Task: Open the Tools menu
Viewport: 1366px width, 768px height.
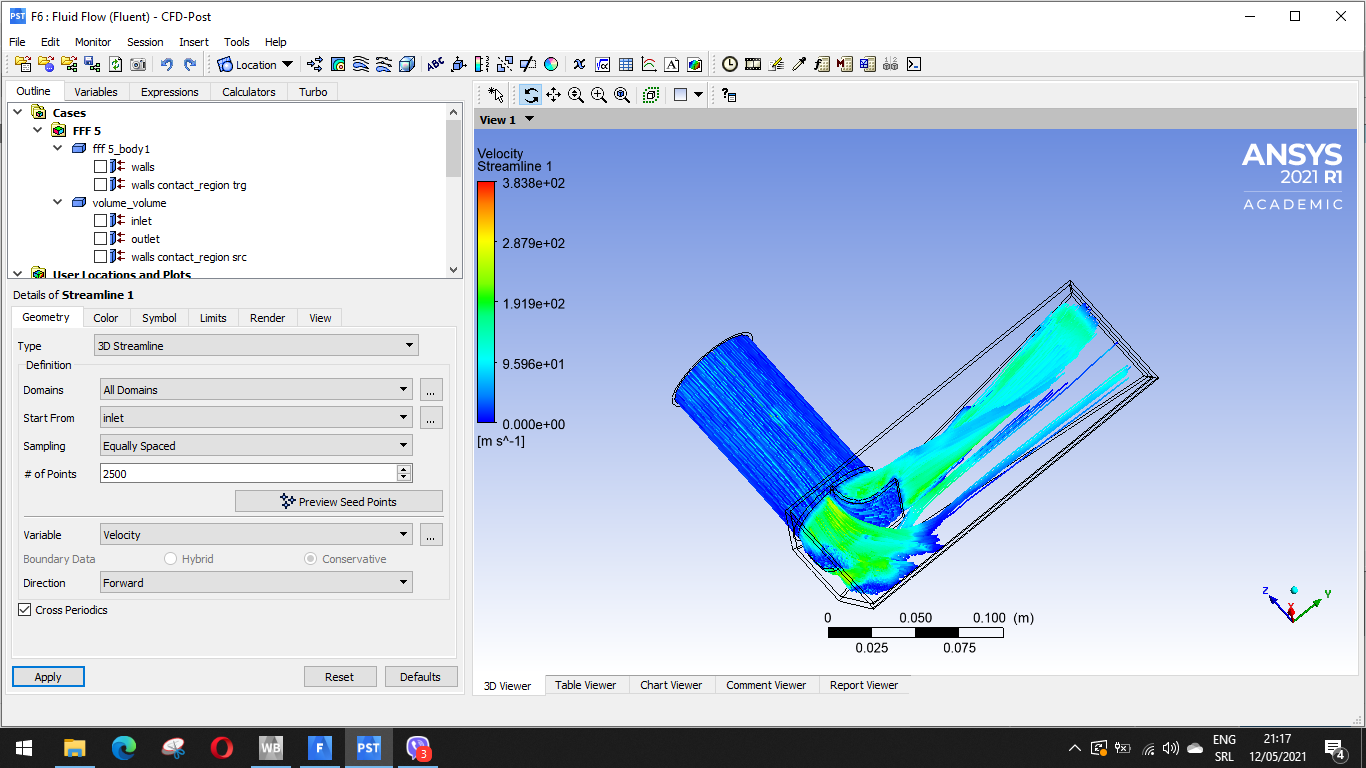Action: pos(237,42)
